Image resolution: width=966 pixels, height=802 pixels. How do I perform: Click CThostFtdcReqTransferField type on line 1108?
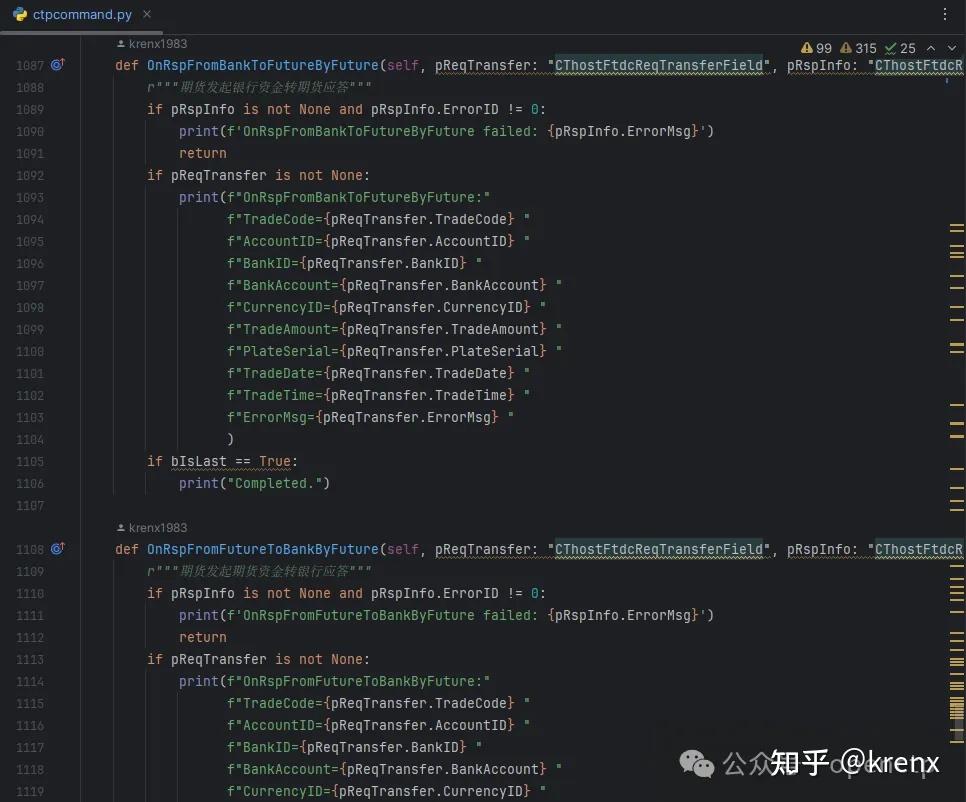659,549
